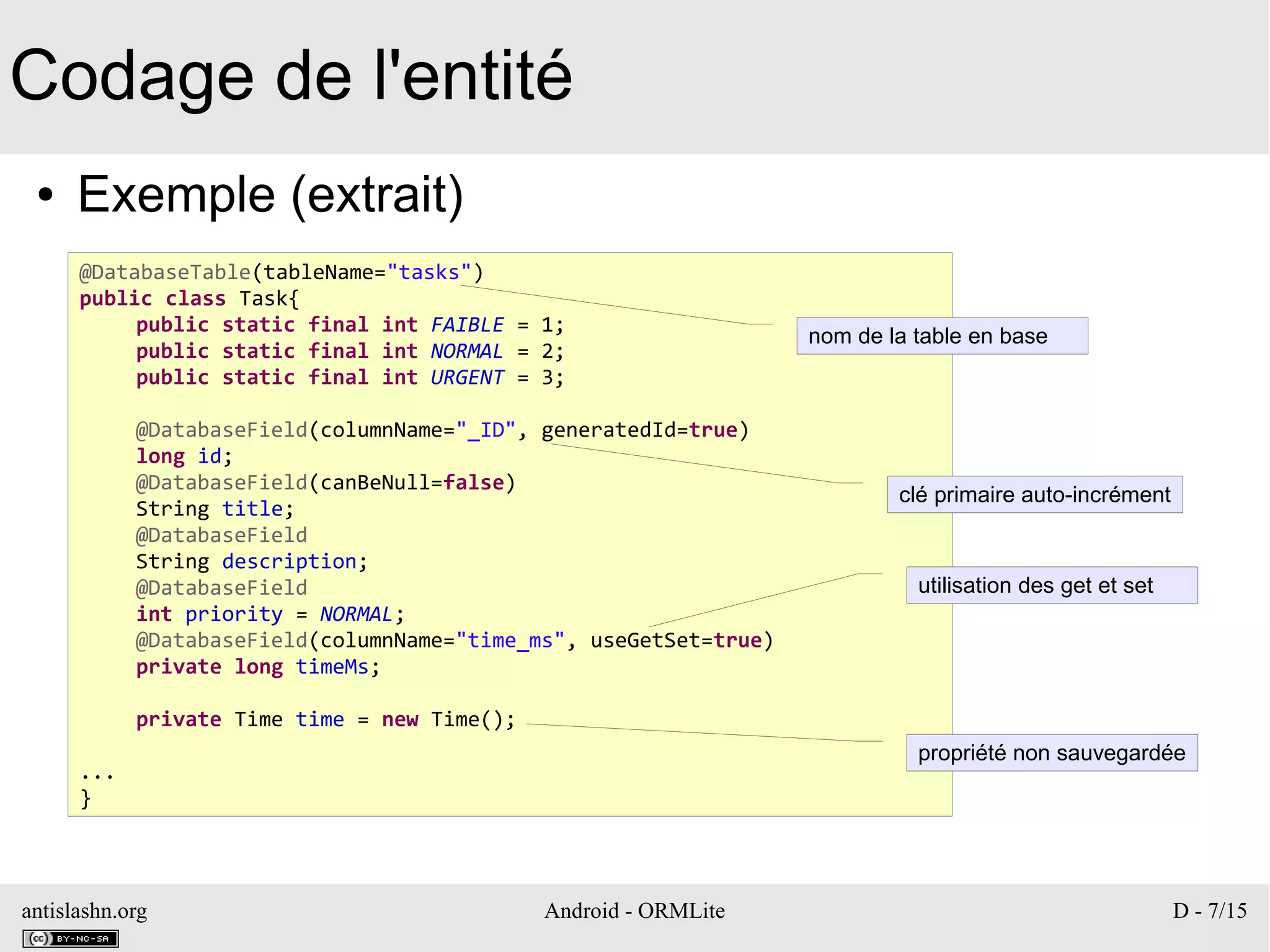Click the 'propriété non sauvegardée' callout

pos(1052,752)
